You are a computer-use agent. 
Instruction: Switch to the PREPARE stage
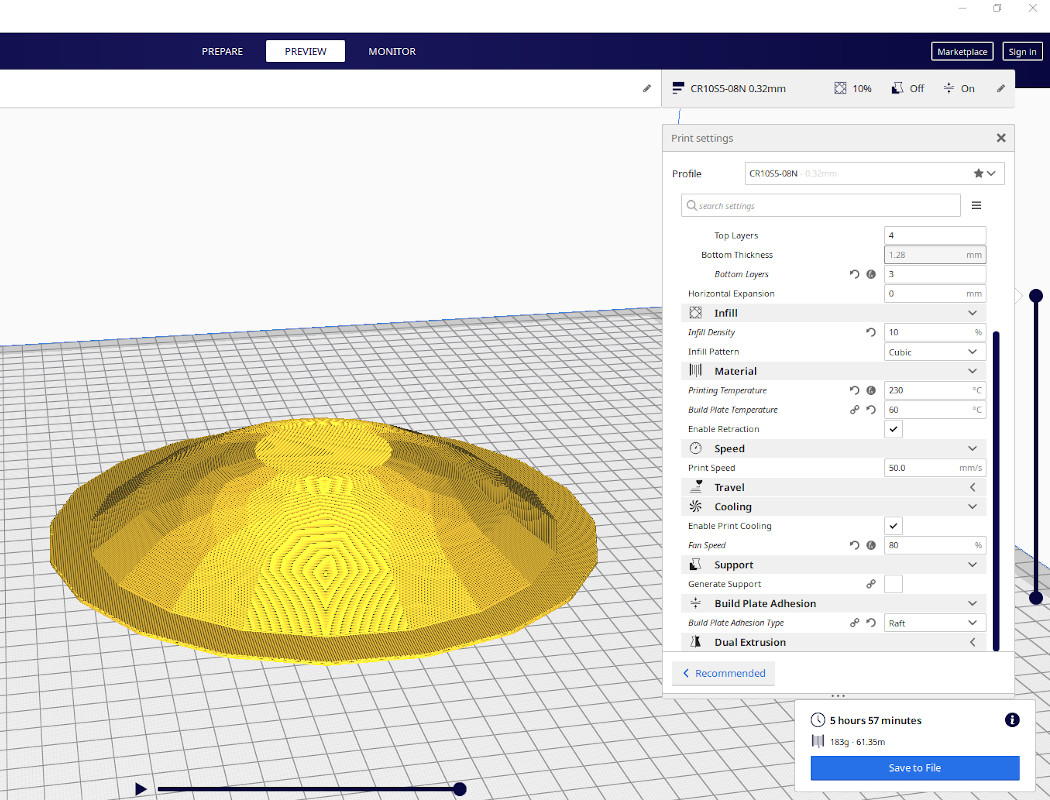tap(222, 52)
